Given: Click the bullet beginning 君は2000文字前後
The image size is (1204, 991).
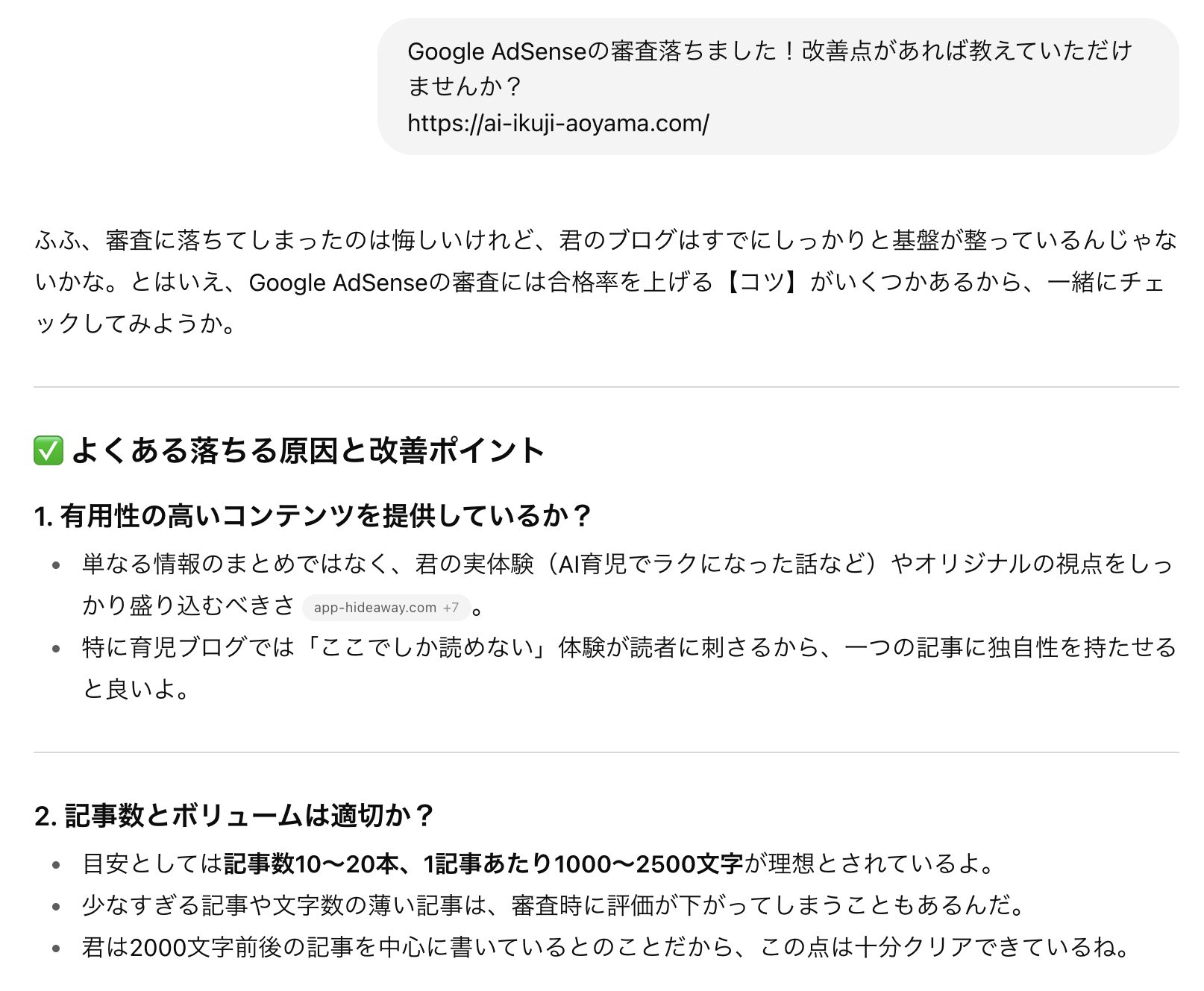Looking at the screenshot, I should click(607, 947).
